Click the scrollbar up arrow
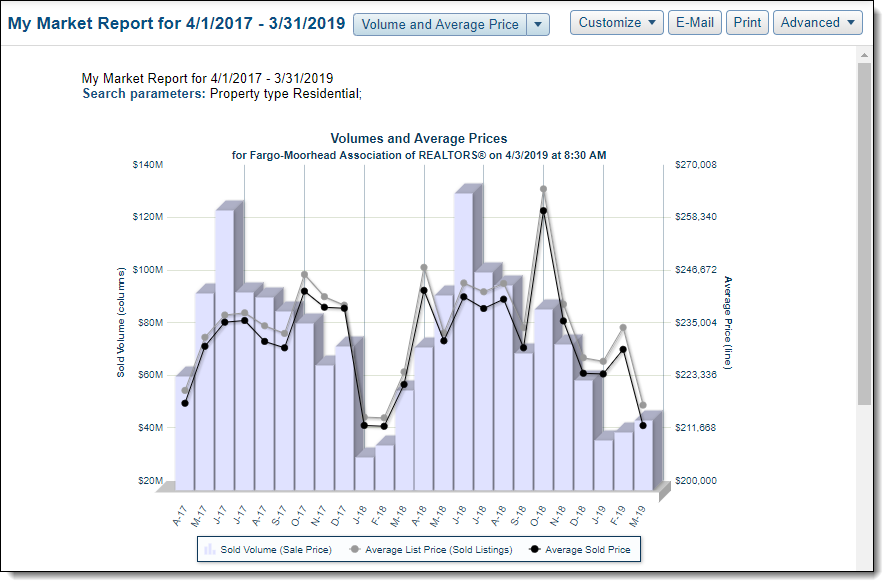This screenshot has width=889, height=587. pos(864,56)
